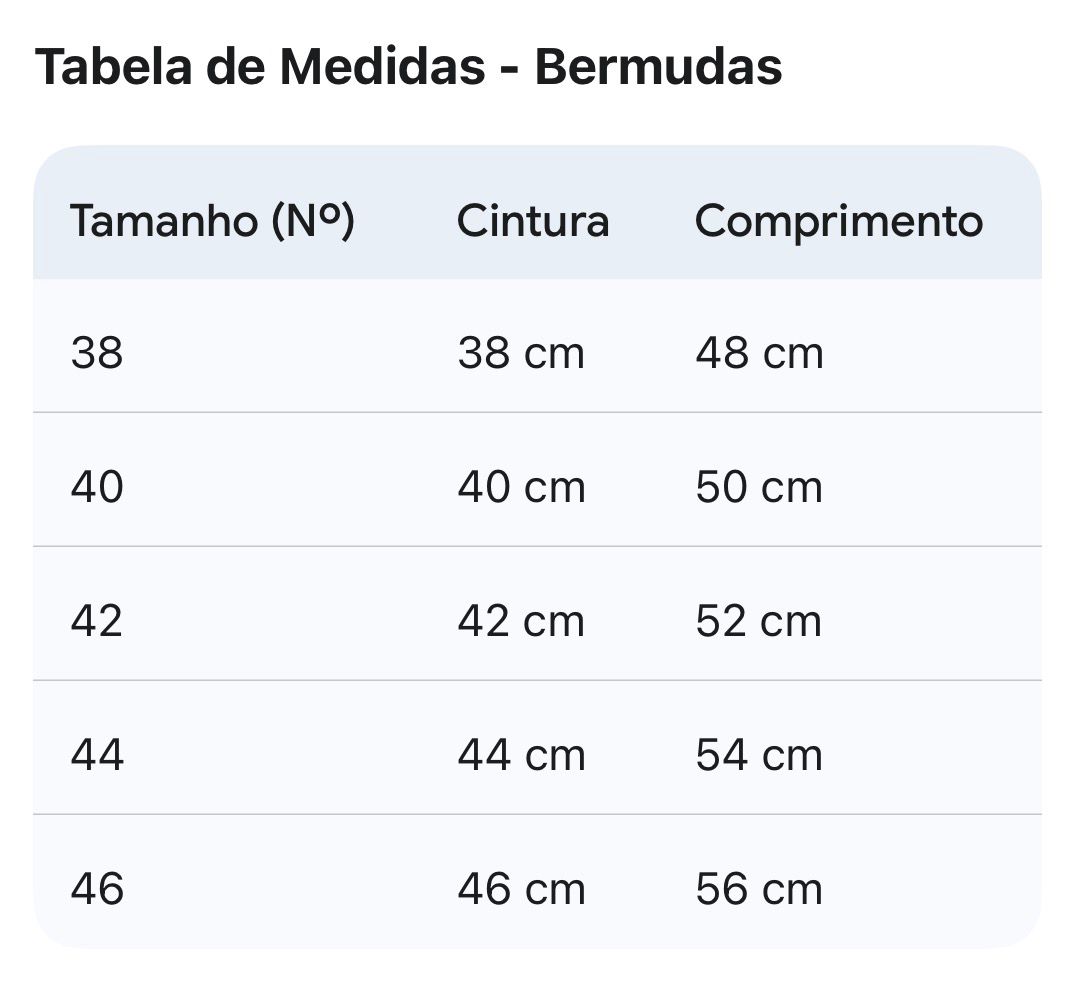
Task: Select the Cintura column header
Action: tap(533, 221)
